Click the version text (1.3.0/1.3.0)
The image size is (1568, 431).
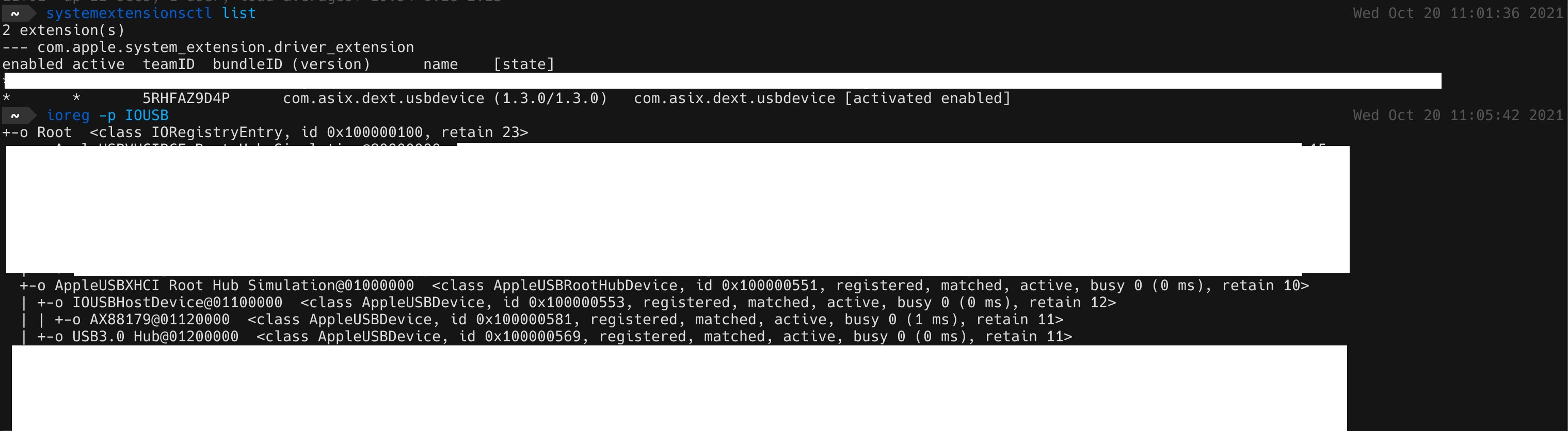550,98
